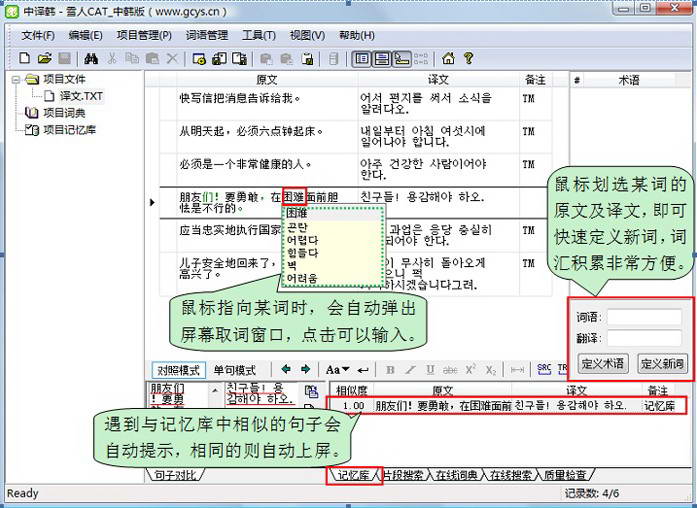Switch to 单句模式 view mode
The height and width of the screenshot is (508, 697).
[x=234, y=370]
